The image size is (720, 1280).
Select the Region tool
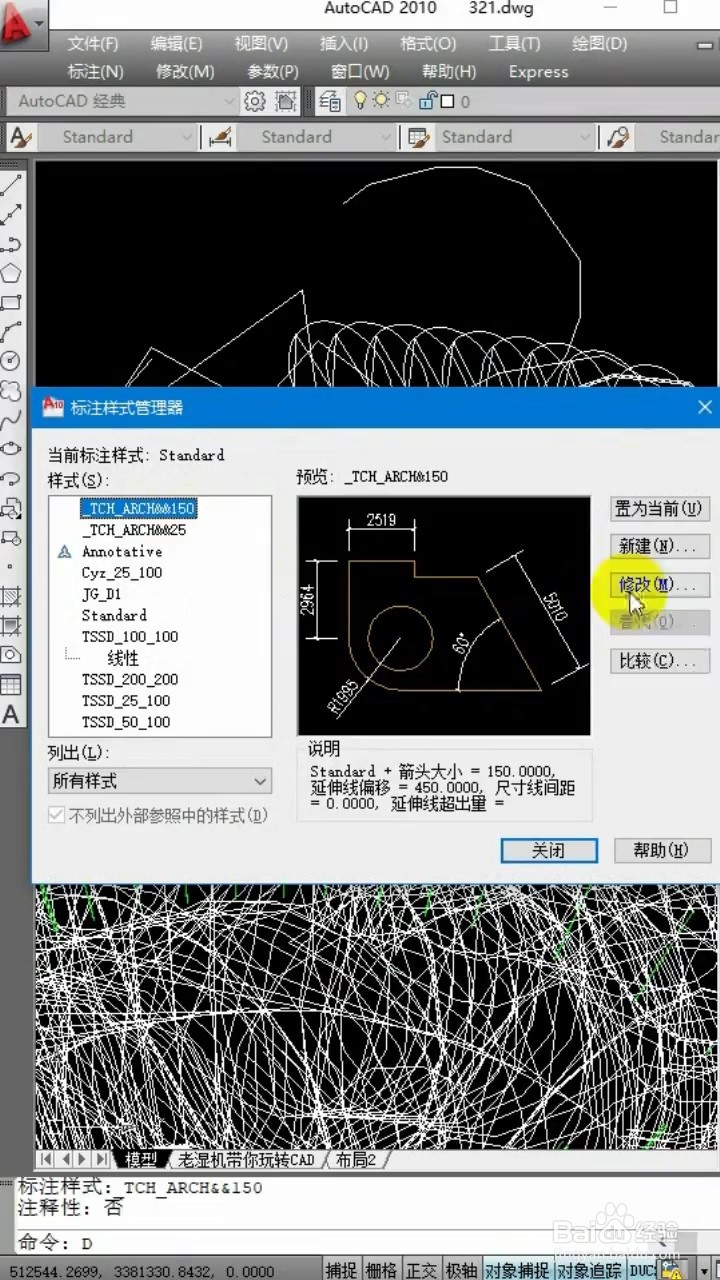pyautogui.click(x=11, y=655)
